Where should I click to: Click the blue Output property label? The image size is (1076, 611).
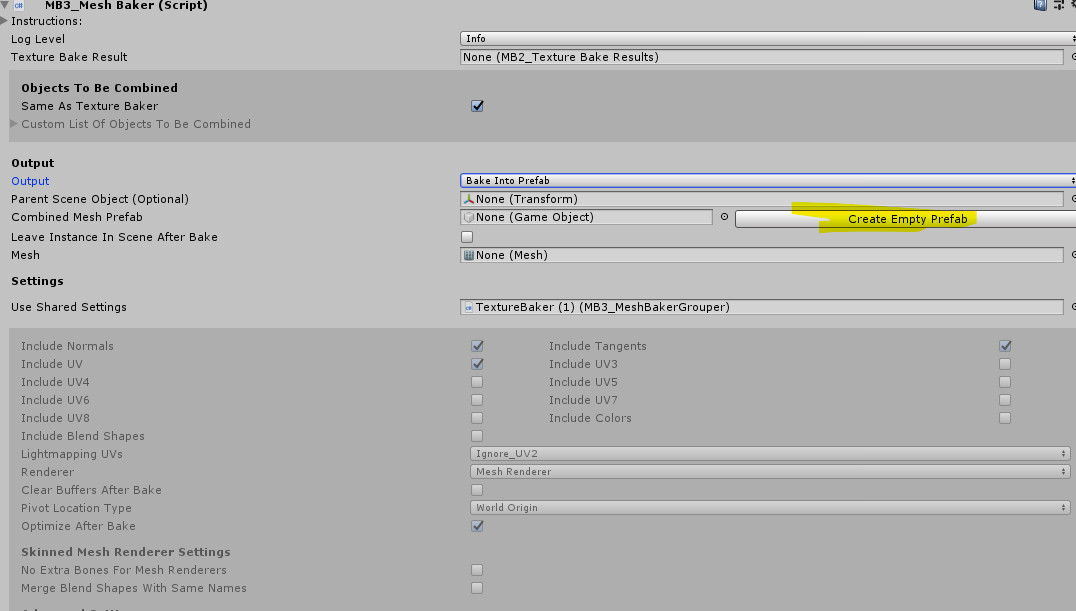(x=29, y=181)
